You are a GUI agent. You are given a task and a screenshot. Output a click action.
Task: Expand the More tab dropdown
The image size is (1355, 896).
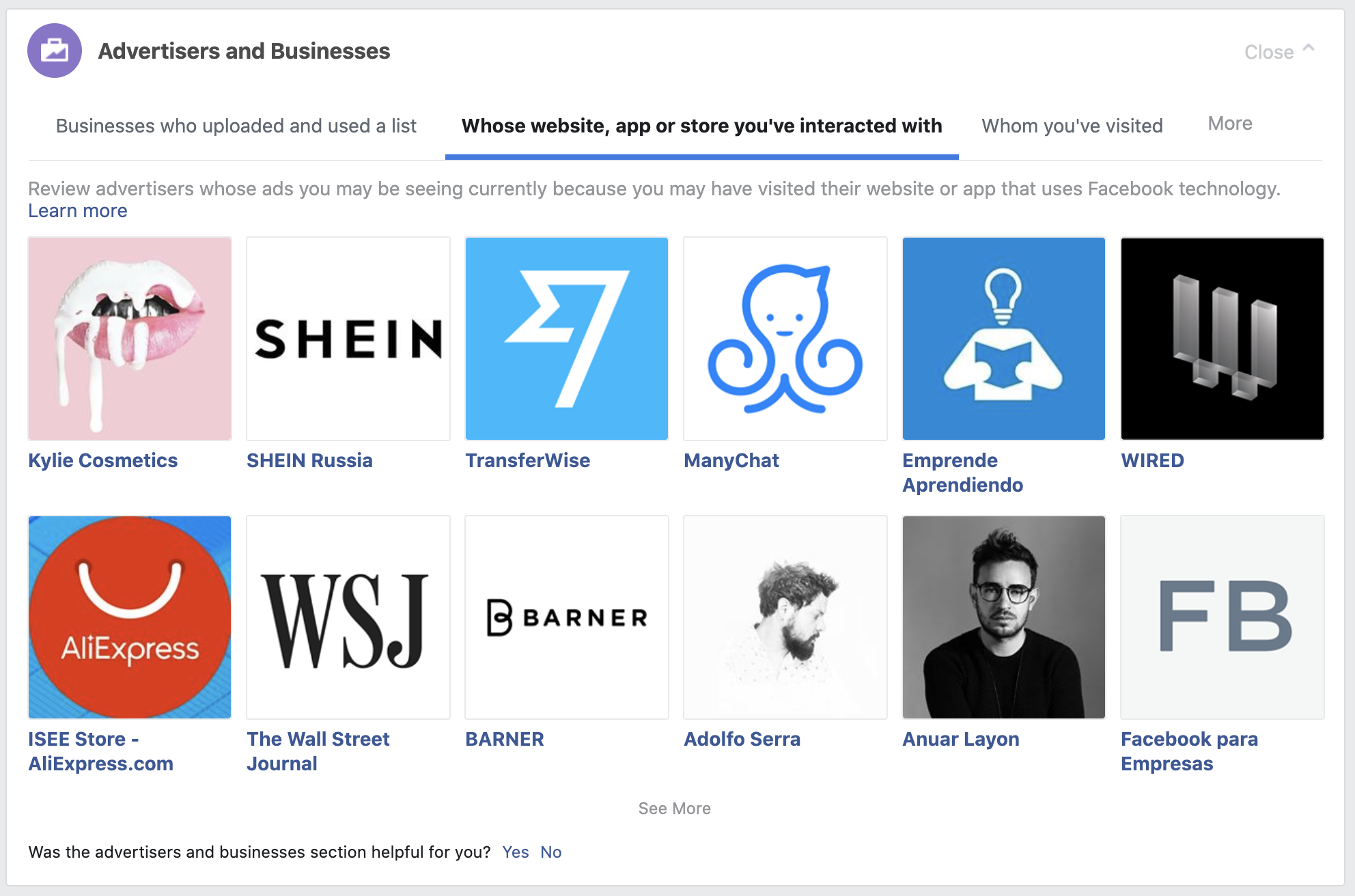click(1230, 124)
